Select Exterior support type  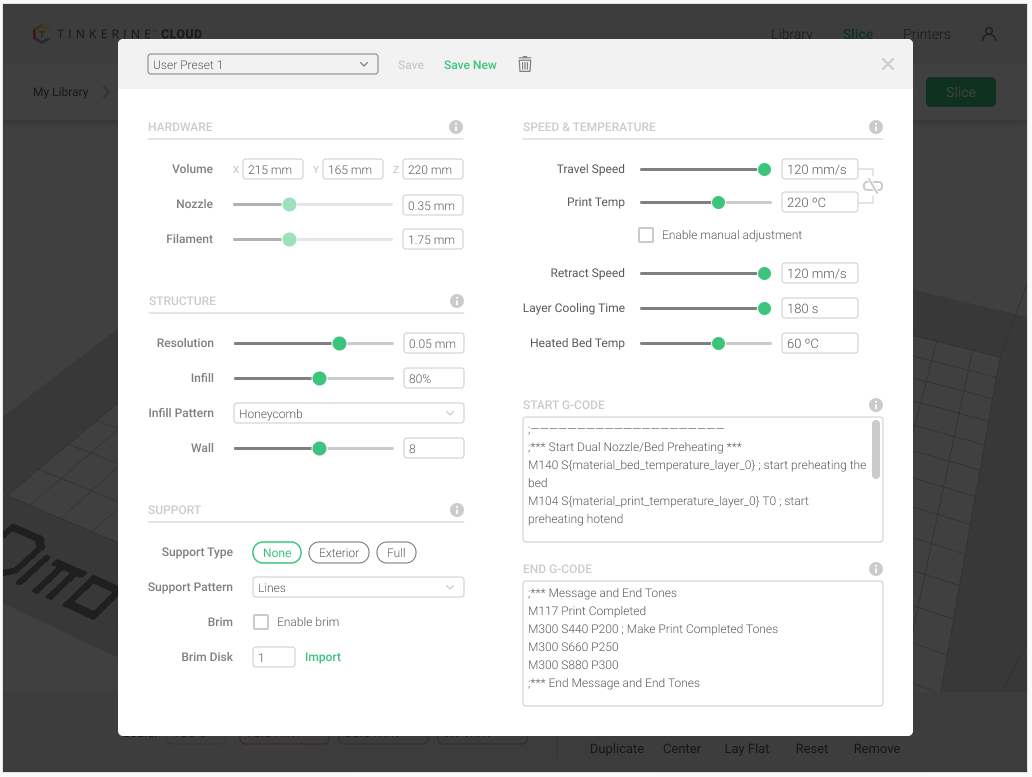tap(339, 553)
